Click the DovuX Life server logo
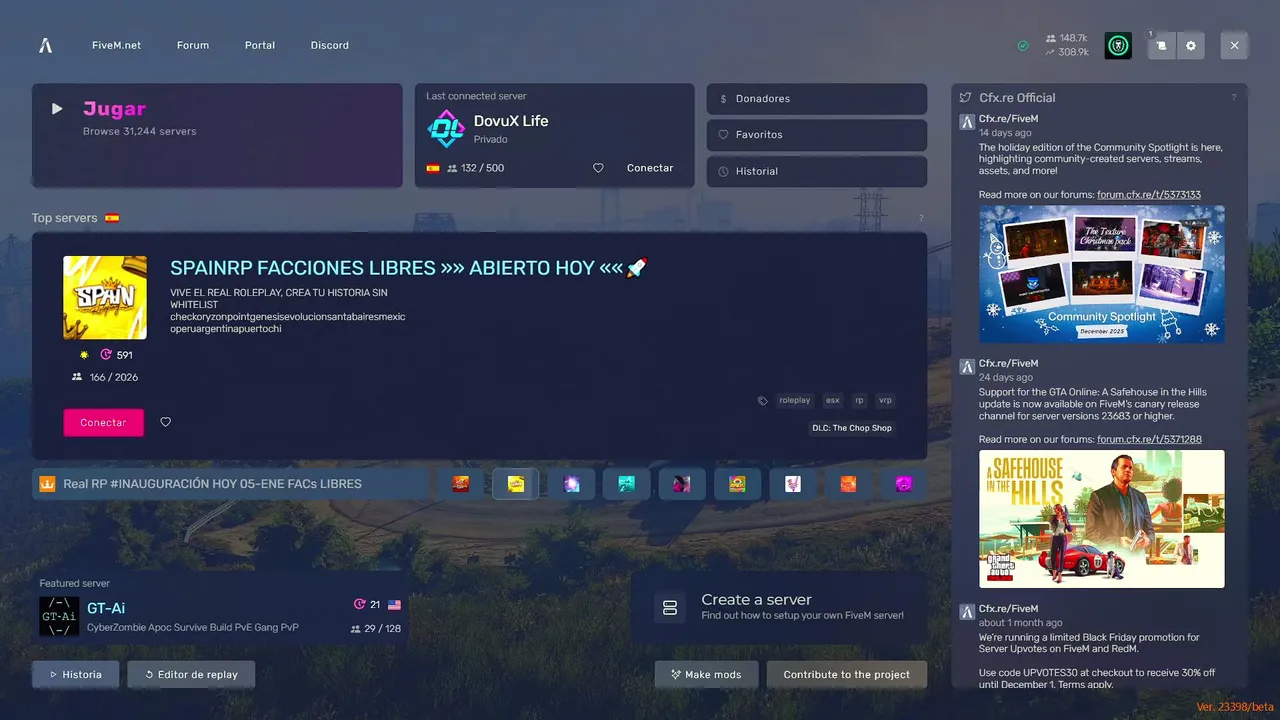Image resolution: width=1280 pixels, height=720 pixels. coord(446,129)
